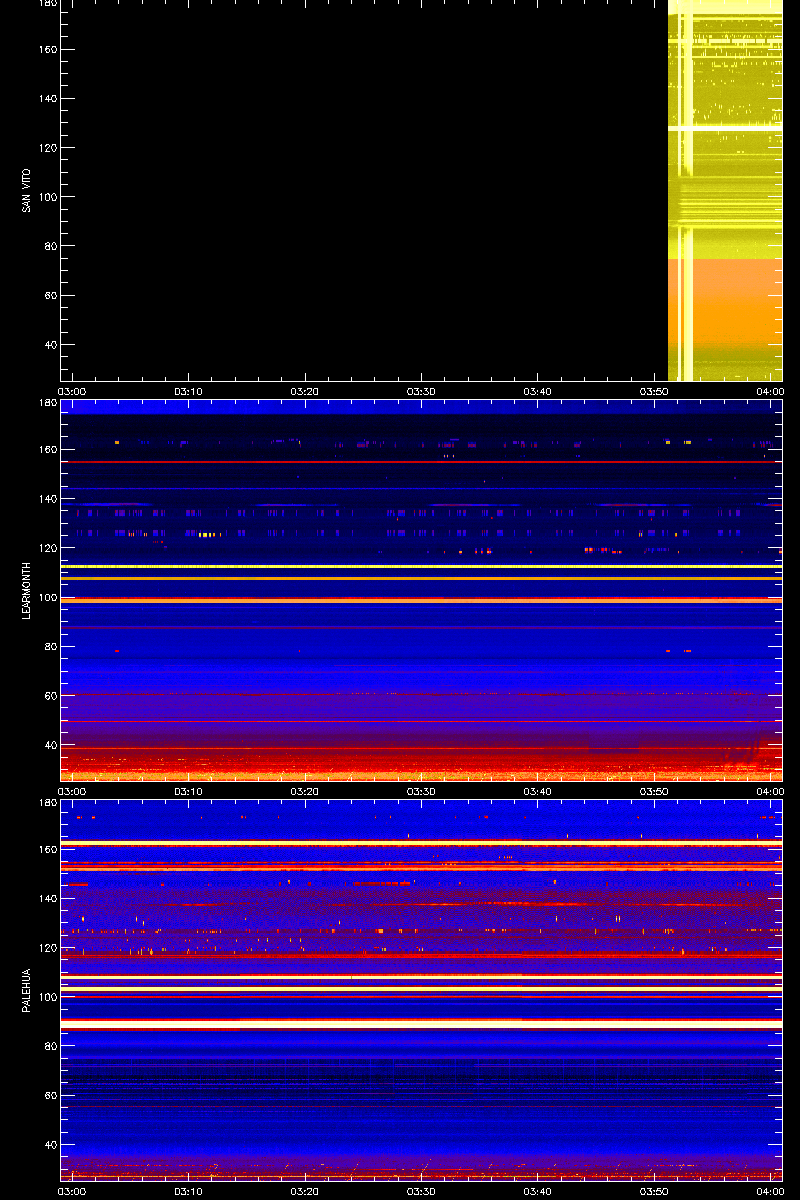Pick the 120 tick on Learmonth axis
The image size is (800, 1200).
point(47,548)
